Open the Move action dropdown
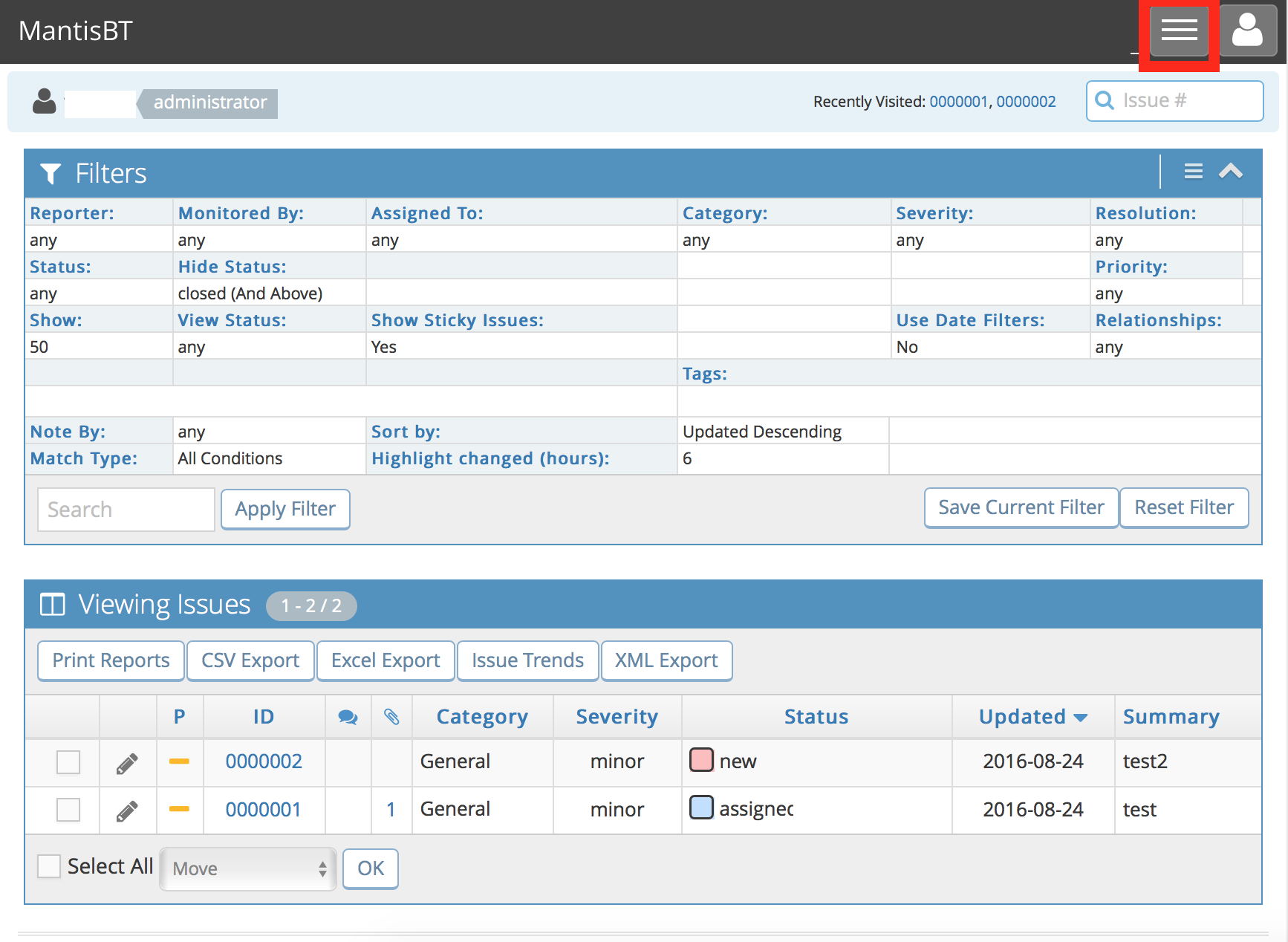The height and width of the screenshot is (942, 1288). 248,868
